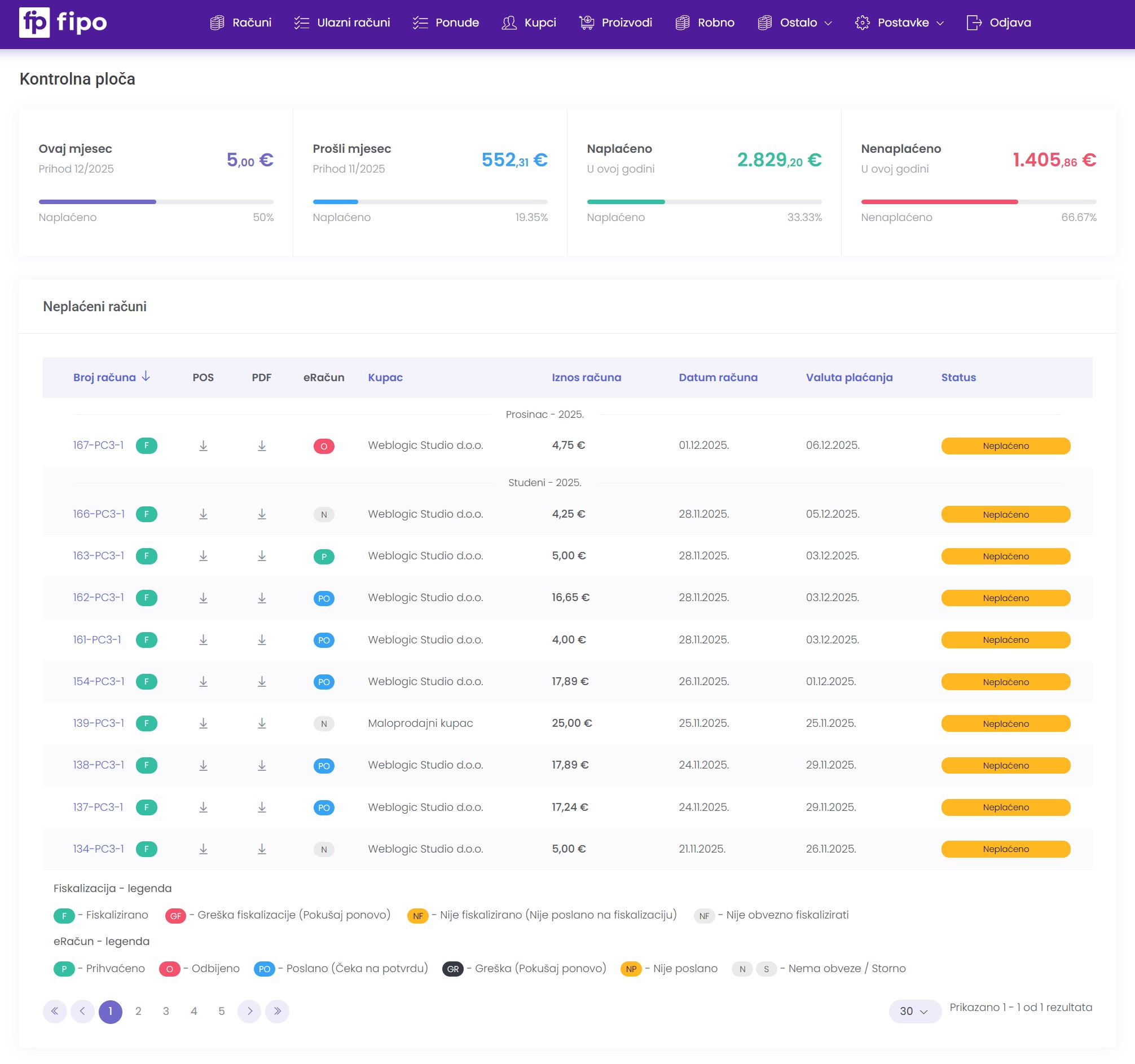Image resolution: width=1135 pixels, height=1064 pixels.
Task: Download PDF for invoice 139-PC3-1
Action: click(x=262, y=723)
